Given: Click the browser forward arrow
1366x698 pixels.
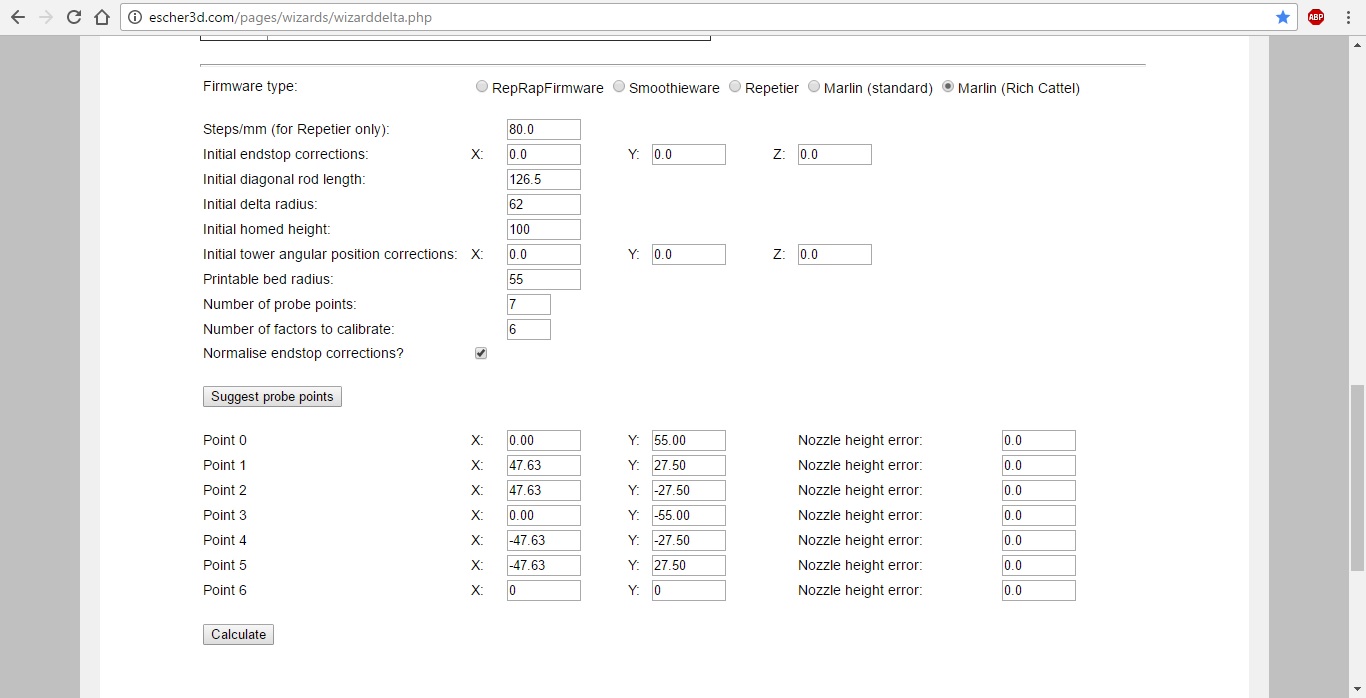Looking at the screenshot, I should click(45, 17).
